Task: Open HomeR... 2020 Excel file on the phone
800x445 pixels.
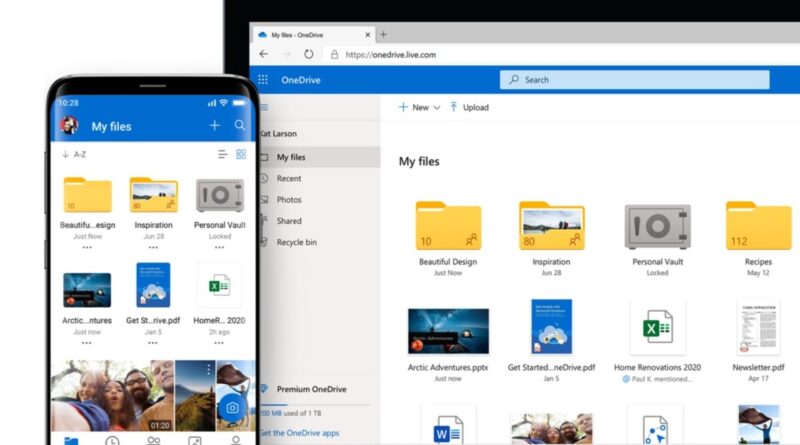Action: point(219,285)
